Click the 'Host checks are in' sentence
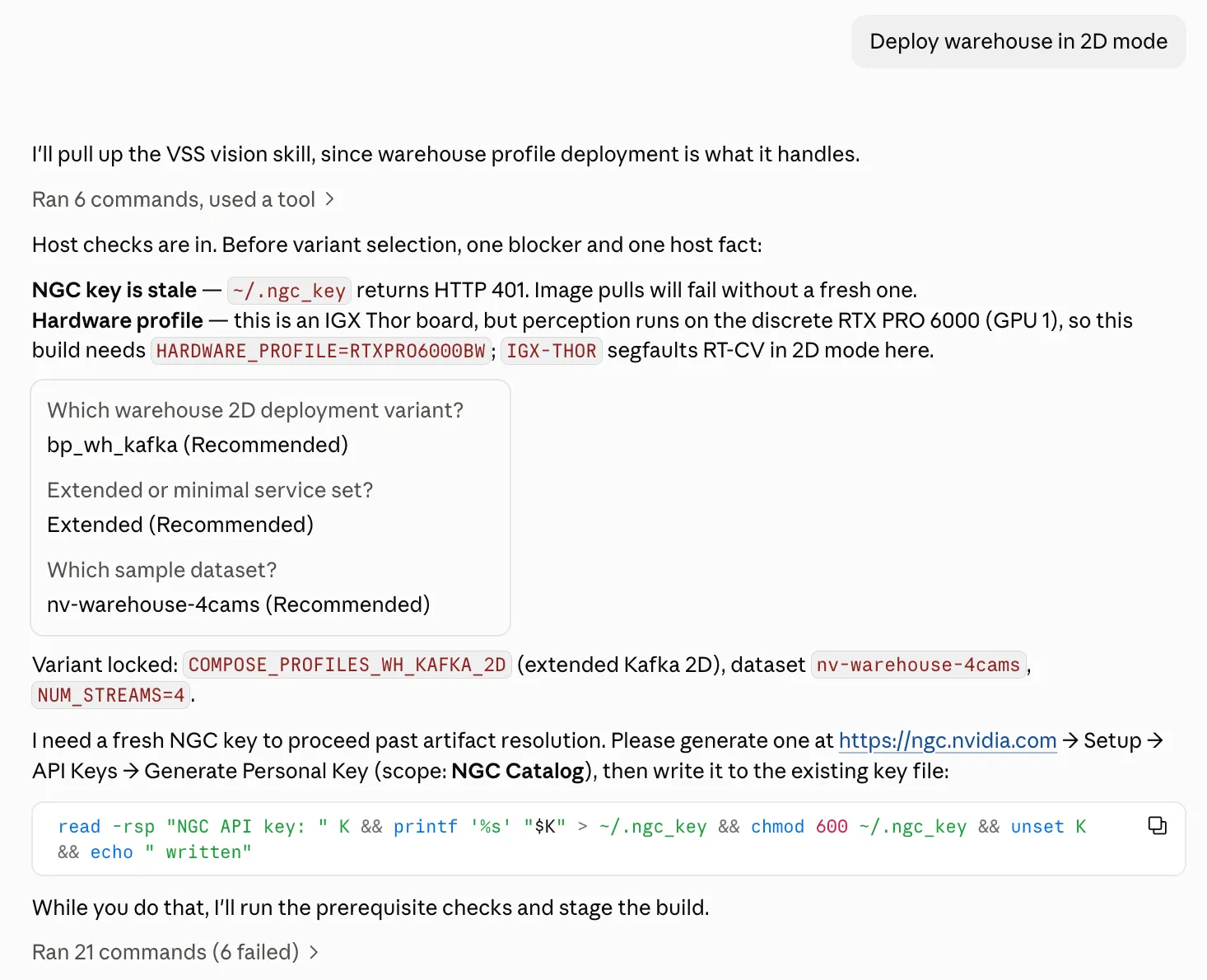Viewport: 1207px width, 980px height. (x=397, y=245)
